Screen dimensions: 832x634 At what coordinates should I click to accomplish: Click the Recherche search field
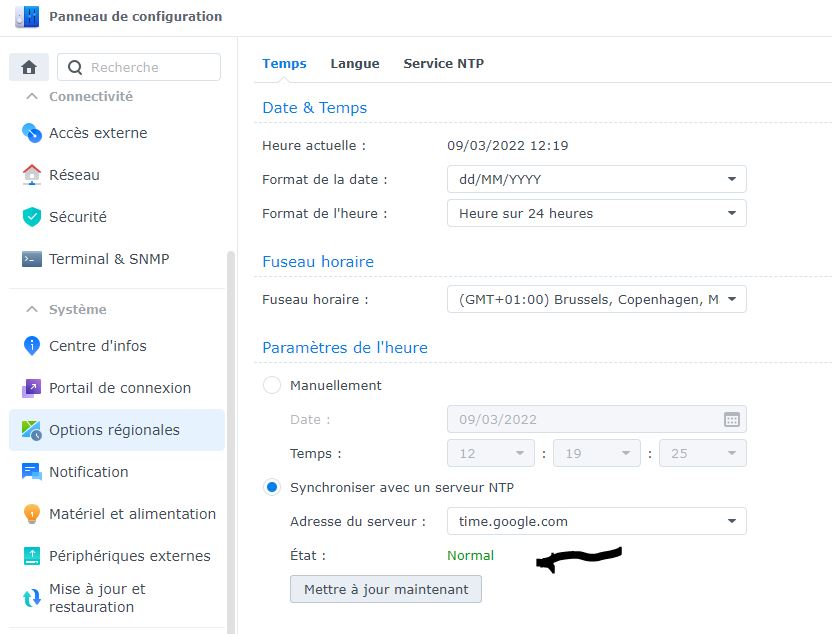tap(139, 67)
